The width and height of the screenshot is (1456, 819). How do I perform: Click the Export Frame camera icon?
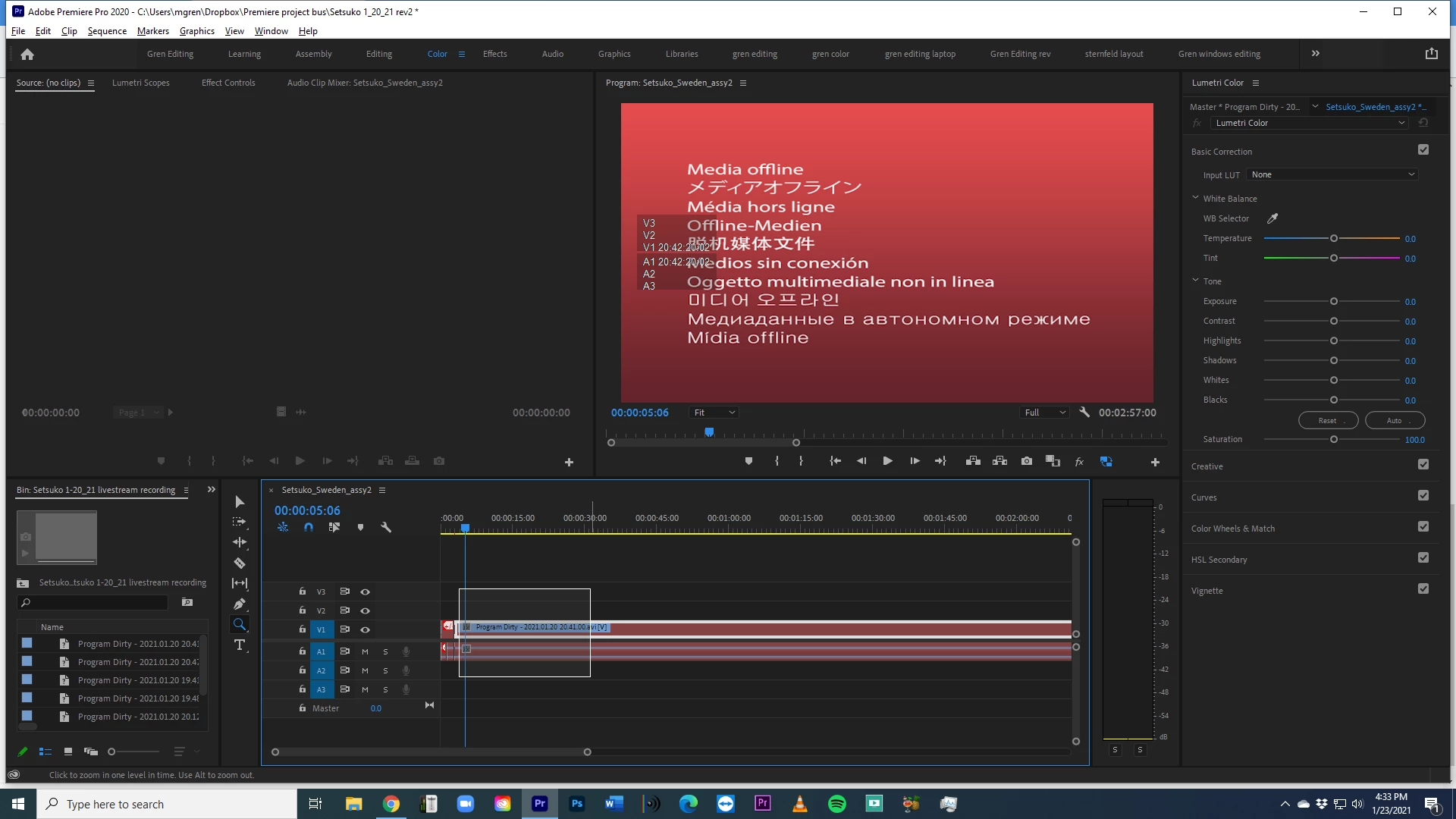(x=1026, y=461)
